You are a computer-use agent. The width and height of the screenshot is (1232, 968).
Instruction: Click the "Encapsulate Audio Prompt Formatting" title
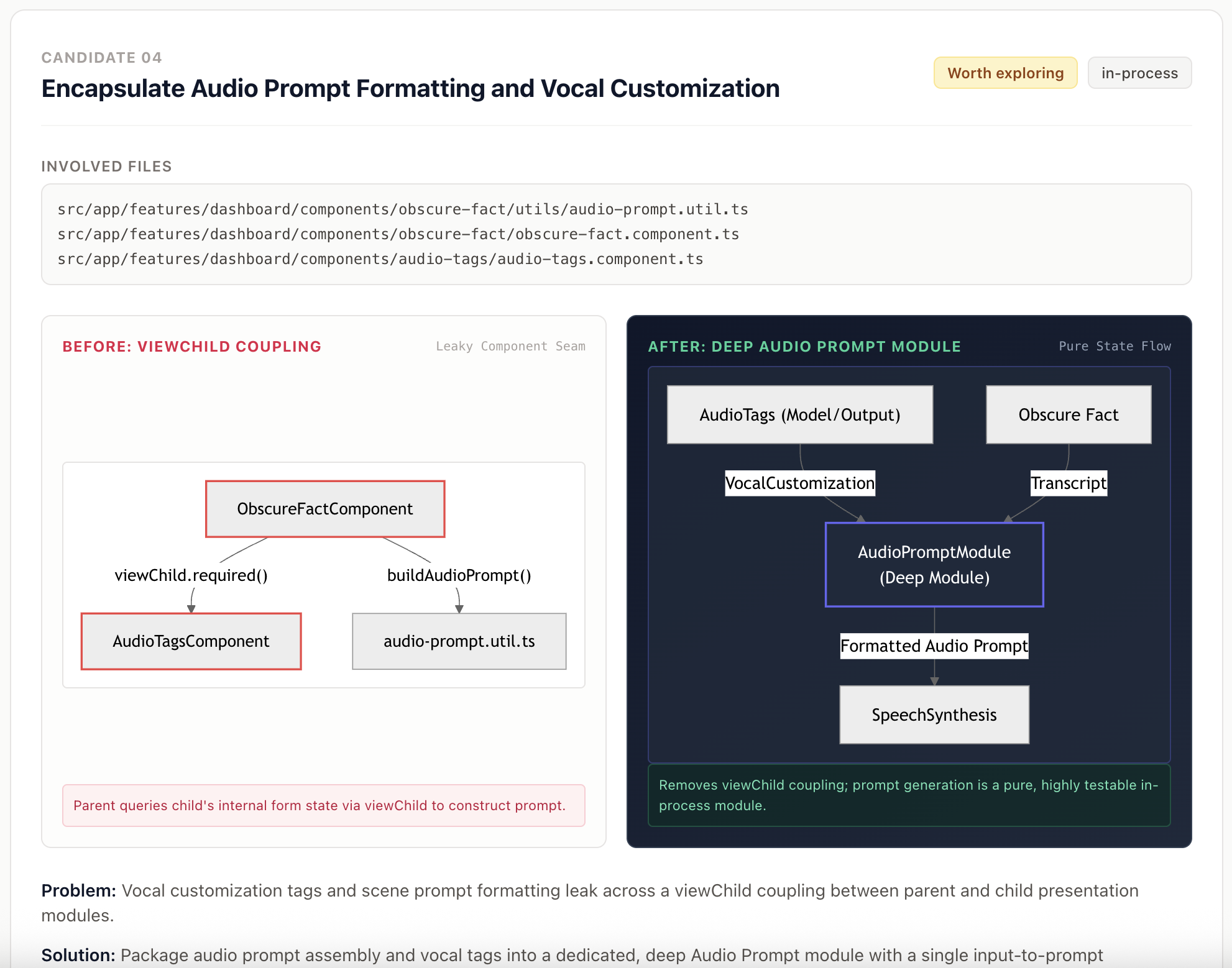click(410, 88)
